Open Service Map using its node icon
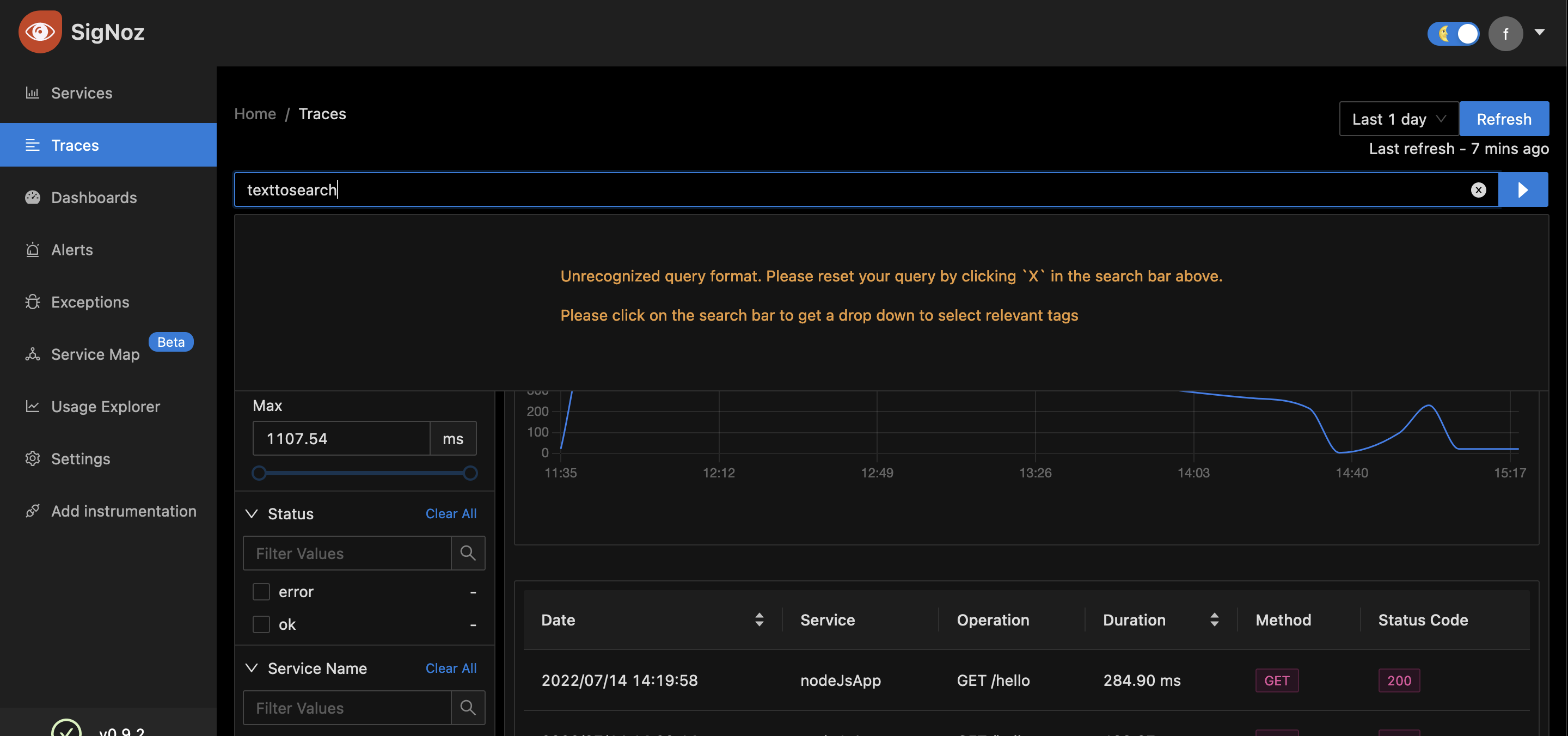Image resolution: width=1568 pixels, height=736 pixels. (x=32, y=354)
